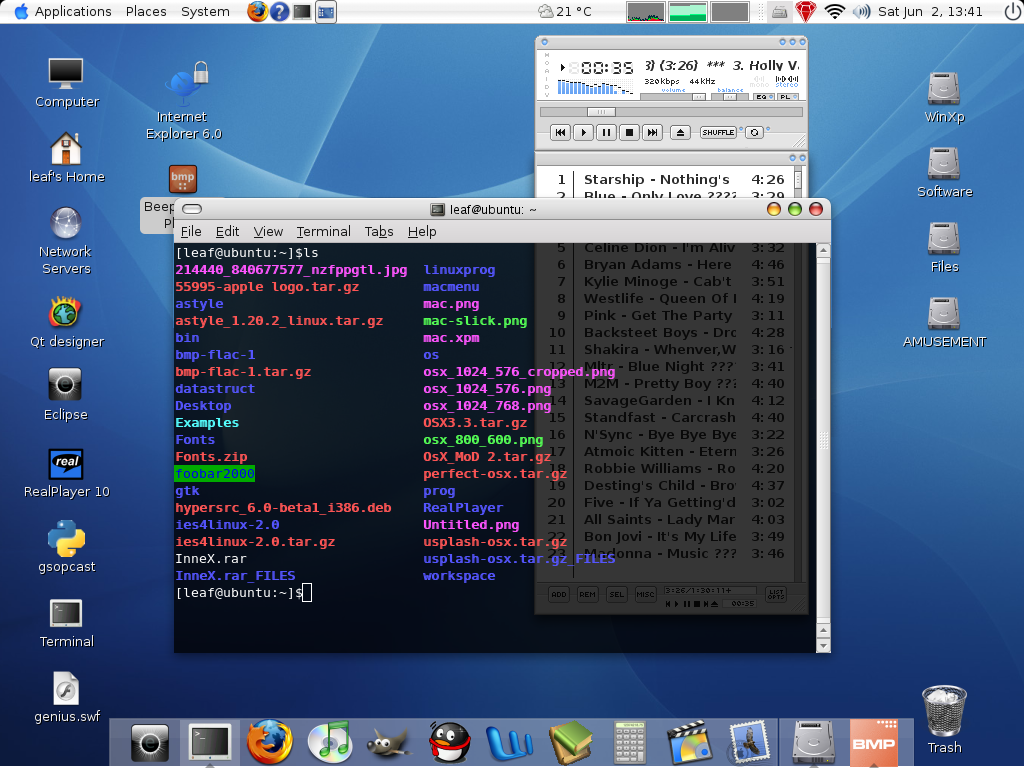The width and height of the screenshot is (1024, 768).
Task: Click the BMP icon in the dock
Action: (874, 742)
